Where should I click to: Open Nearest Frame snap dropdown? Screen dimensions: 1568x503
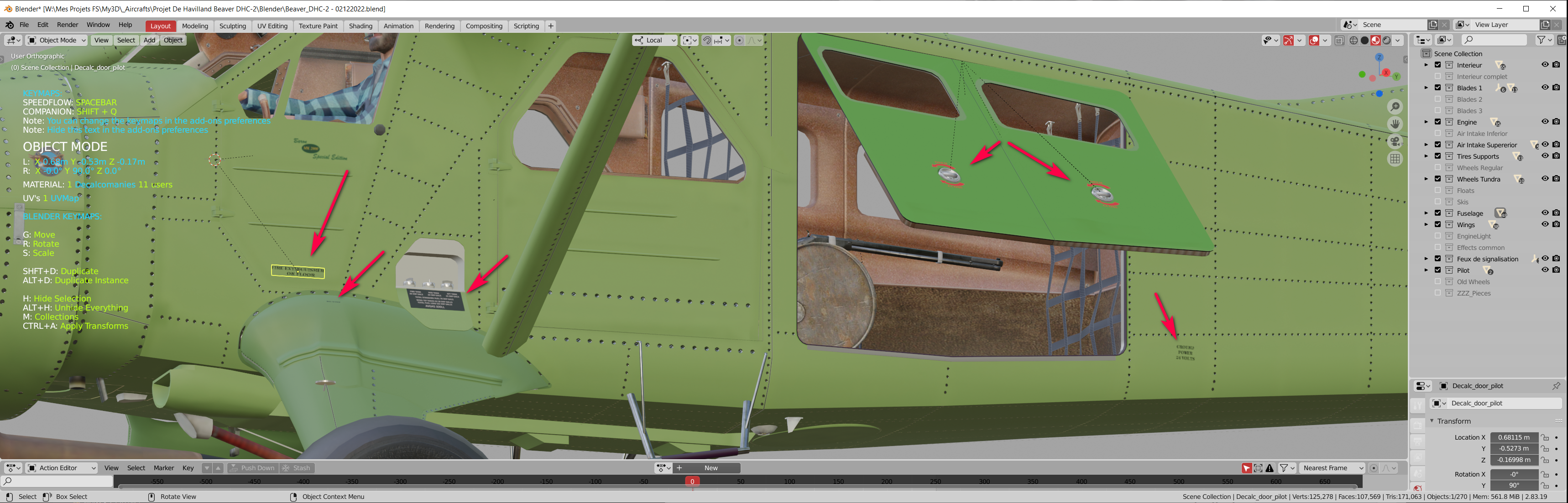[x=1332, y=468]
